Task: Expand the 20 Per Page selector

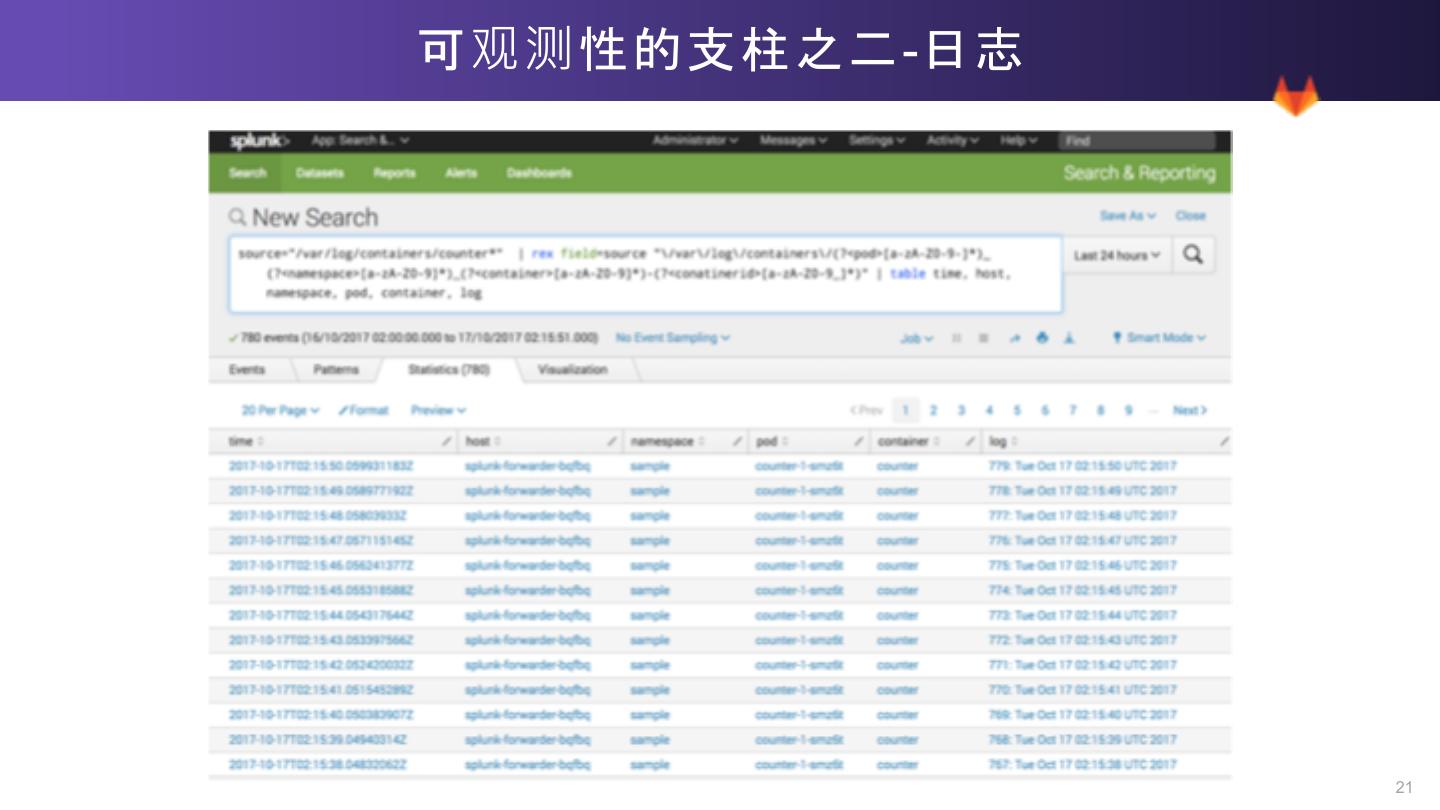Action: coord(280,410)
